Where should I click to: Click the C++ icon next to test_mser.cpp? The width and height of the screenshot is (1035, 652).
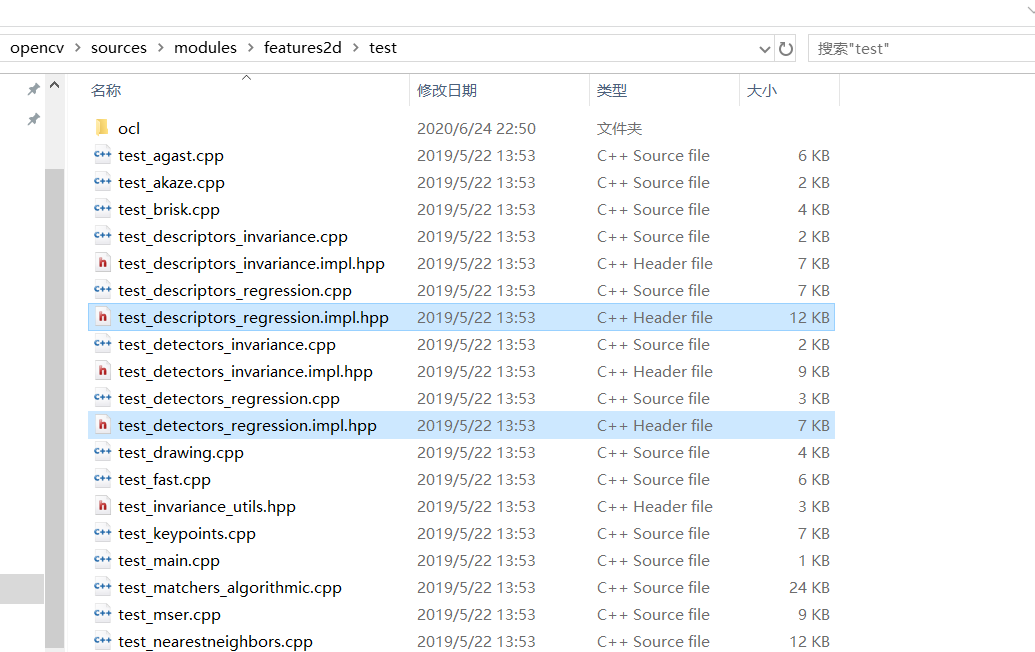point(103,614)
